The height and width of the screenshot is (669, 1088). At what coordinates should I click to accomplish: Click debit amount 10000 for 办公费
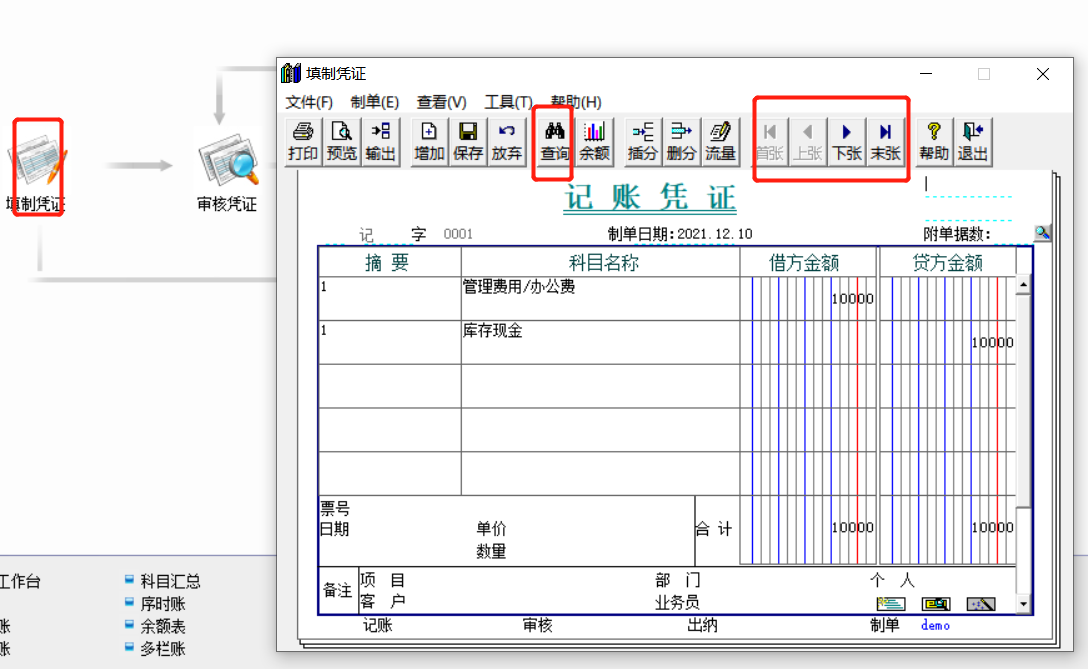pos(852,299)
